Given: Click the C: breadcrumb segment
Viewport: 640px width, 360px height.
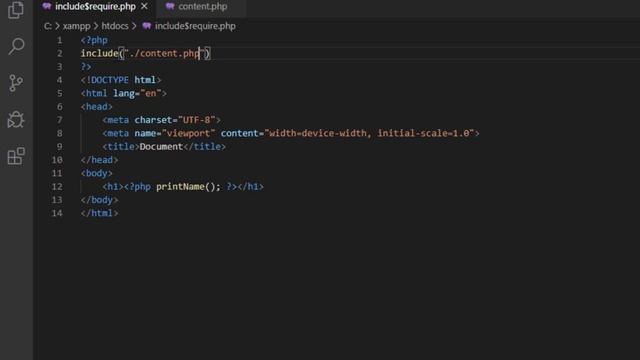Looking at the screenshot, I should pos(48,26).
